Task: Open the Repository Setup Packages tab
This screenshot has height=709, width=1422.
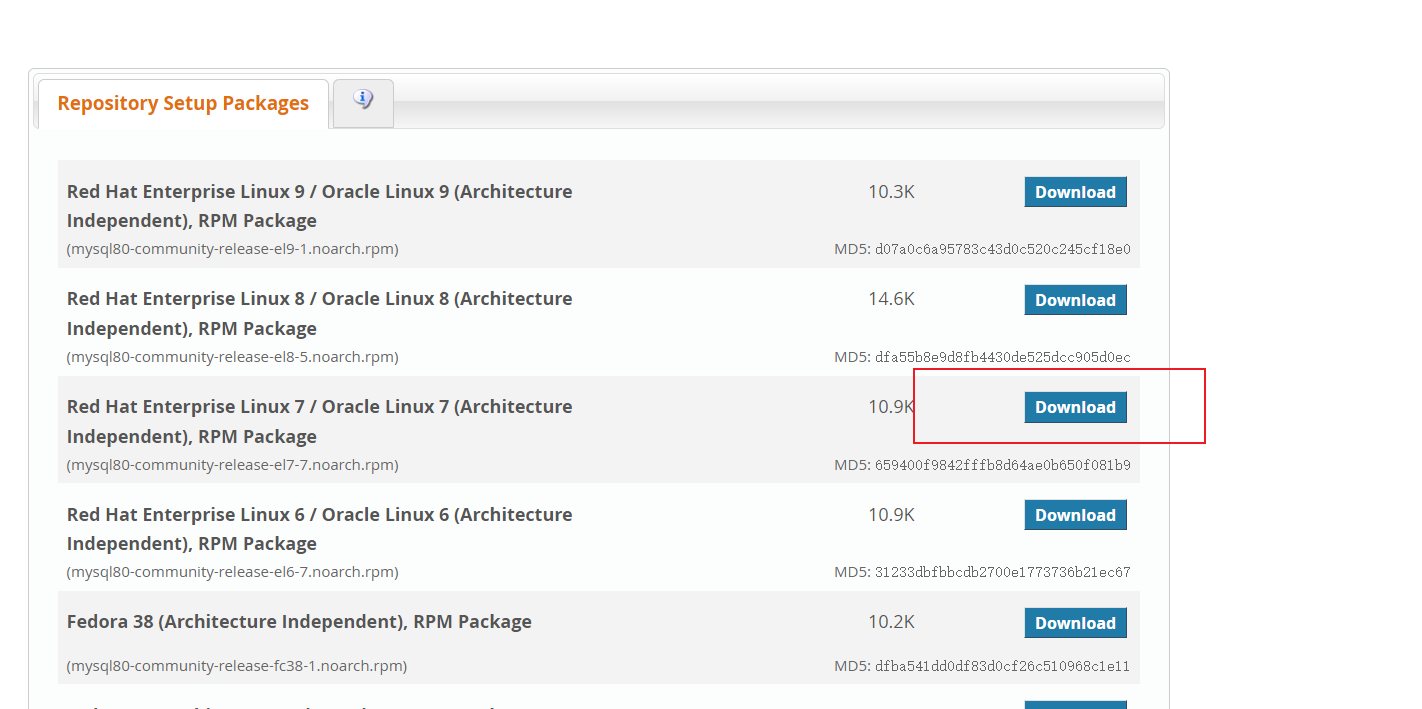Action: (x=183, y=104)
